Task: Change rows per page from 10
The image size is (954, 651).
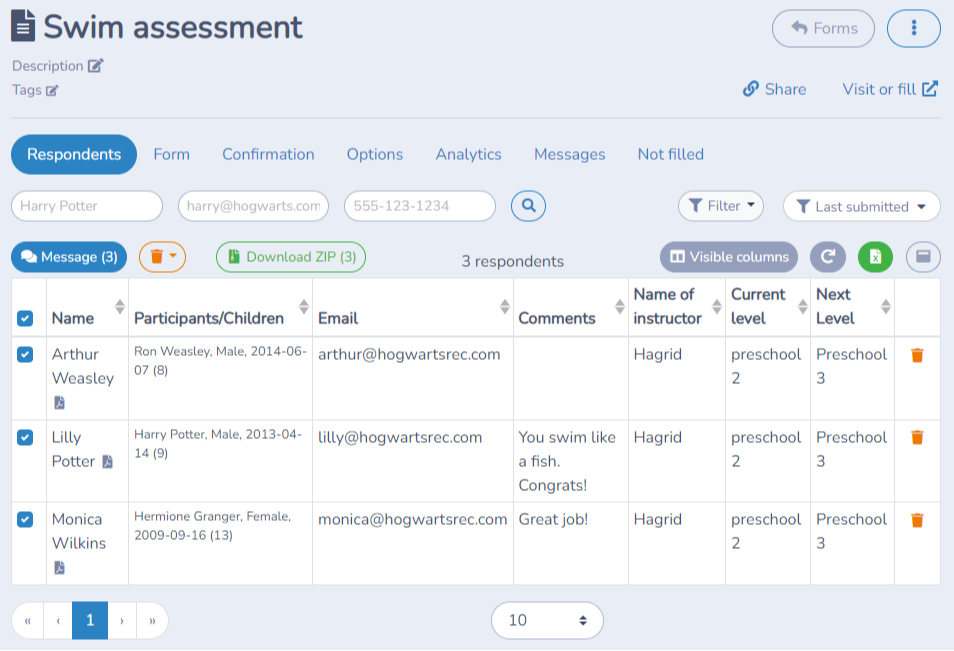Action: tap(547, 621)
